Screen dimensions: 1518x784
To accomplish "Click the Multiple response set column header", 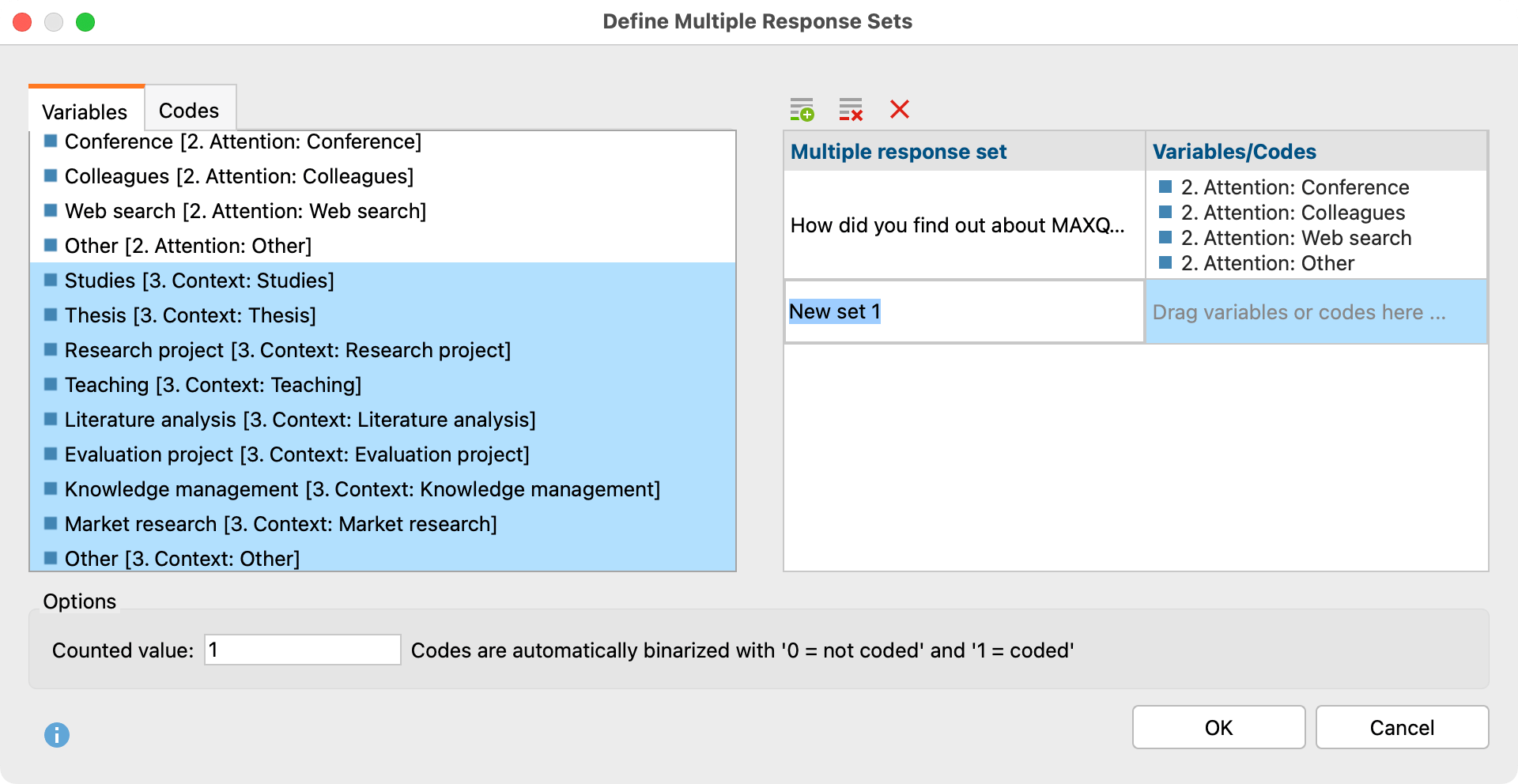I will coord(898,151).
